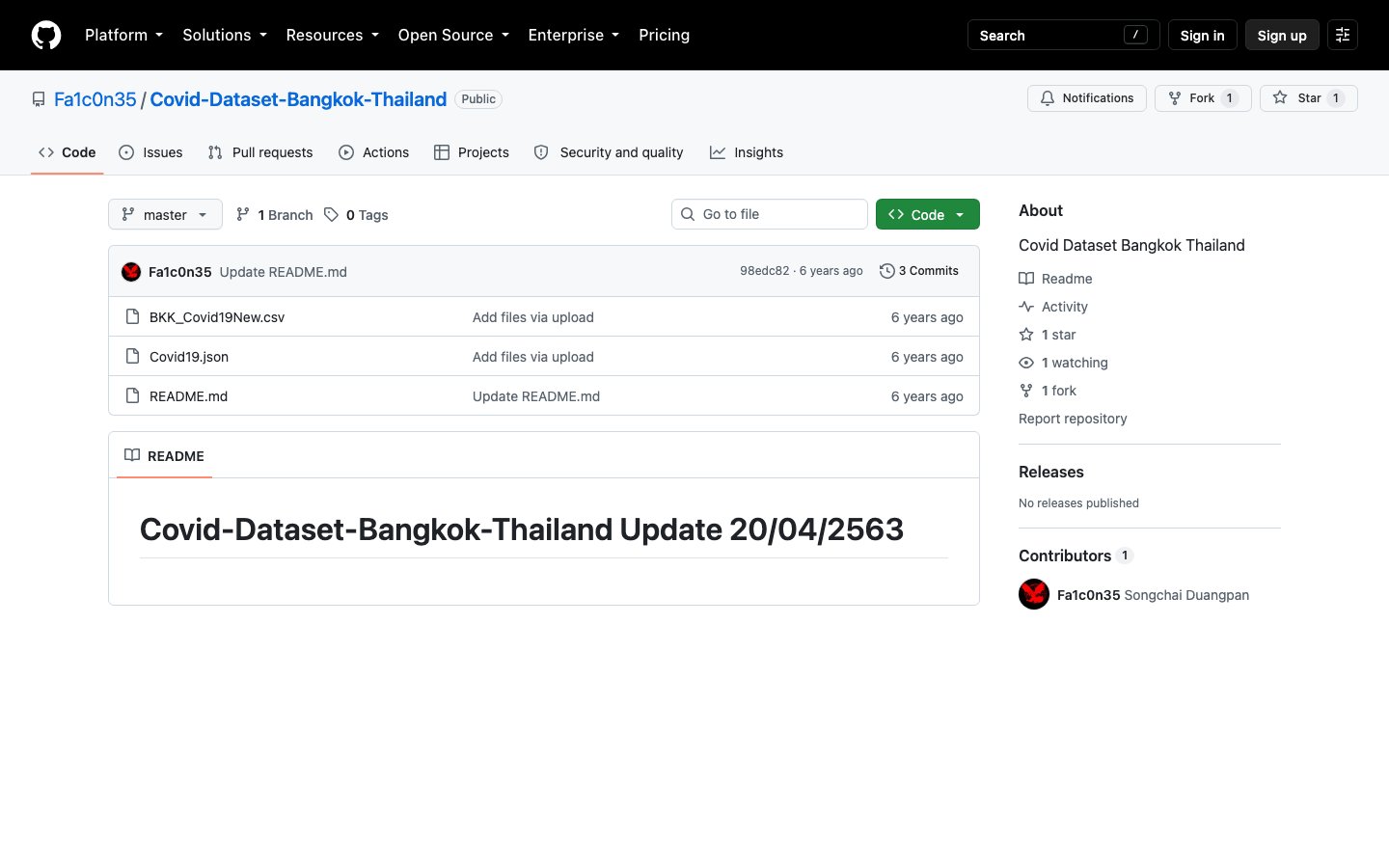
Task: Click the fork icon beside 1 fork
Action: point(1026,391)
